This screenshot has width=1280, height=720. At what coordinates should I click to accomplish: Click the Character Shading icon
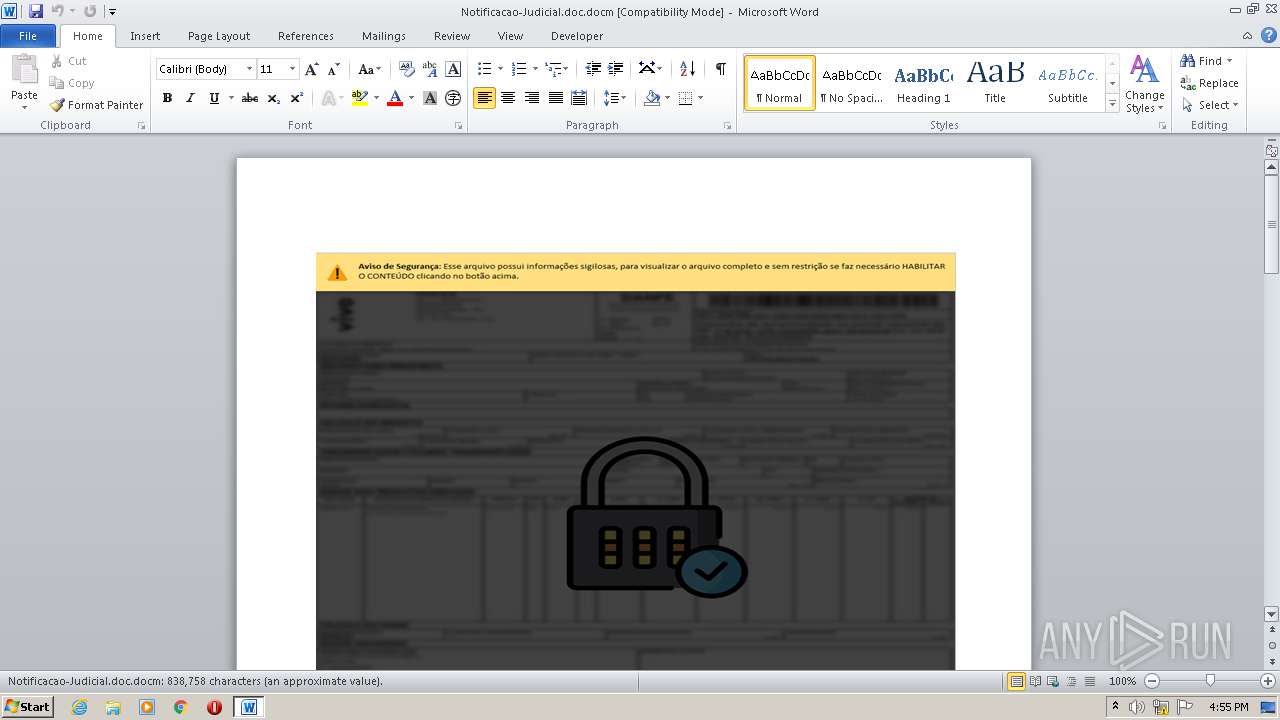[430, 98]
